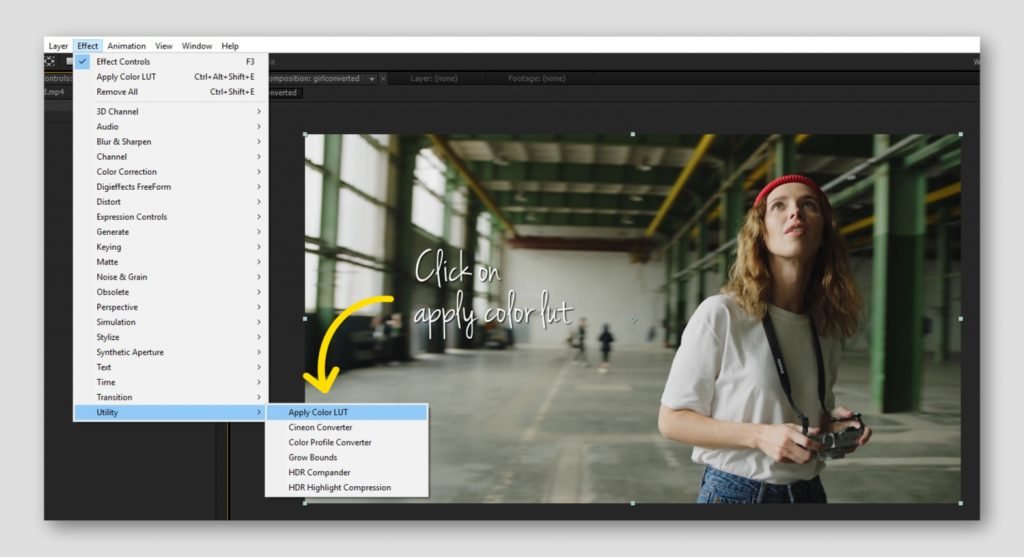This screenshot has height=557, width=1024.
Task: Expand the Blur & Sharpen submenu
Action: [124, 142]
